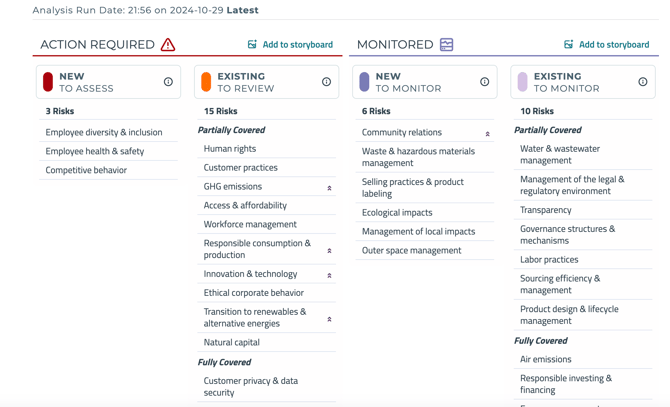Select Outer space management risk
Viewport: 670px width, 407px height.
pos(411,250)
